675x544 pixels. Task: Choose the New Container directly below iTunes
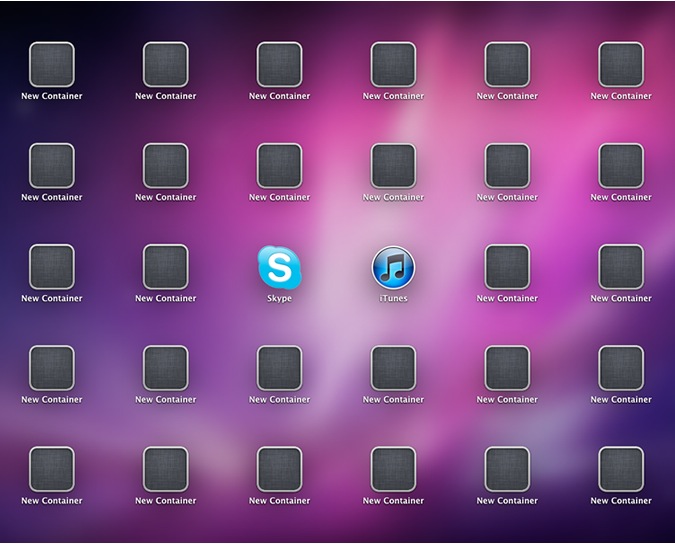[x=393, y=368]
